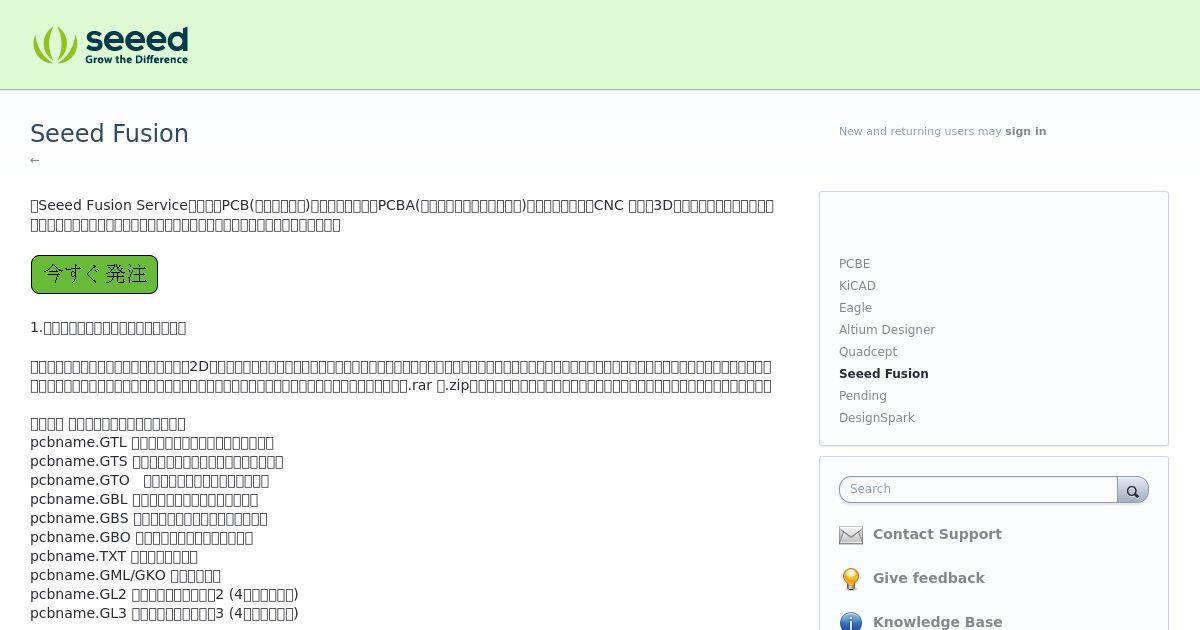Open the PCBE sidebar category
This screenshot has height=630, width=1200.
tap(854, 264)
